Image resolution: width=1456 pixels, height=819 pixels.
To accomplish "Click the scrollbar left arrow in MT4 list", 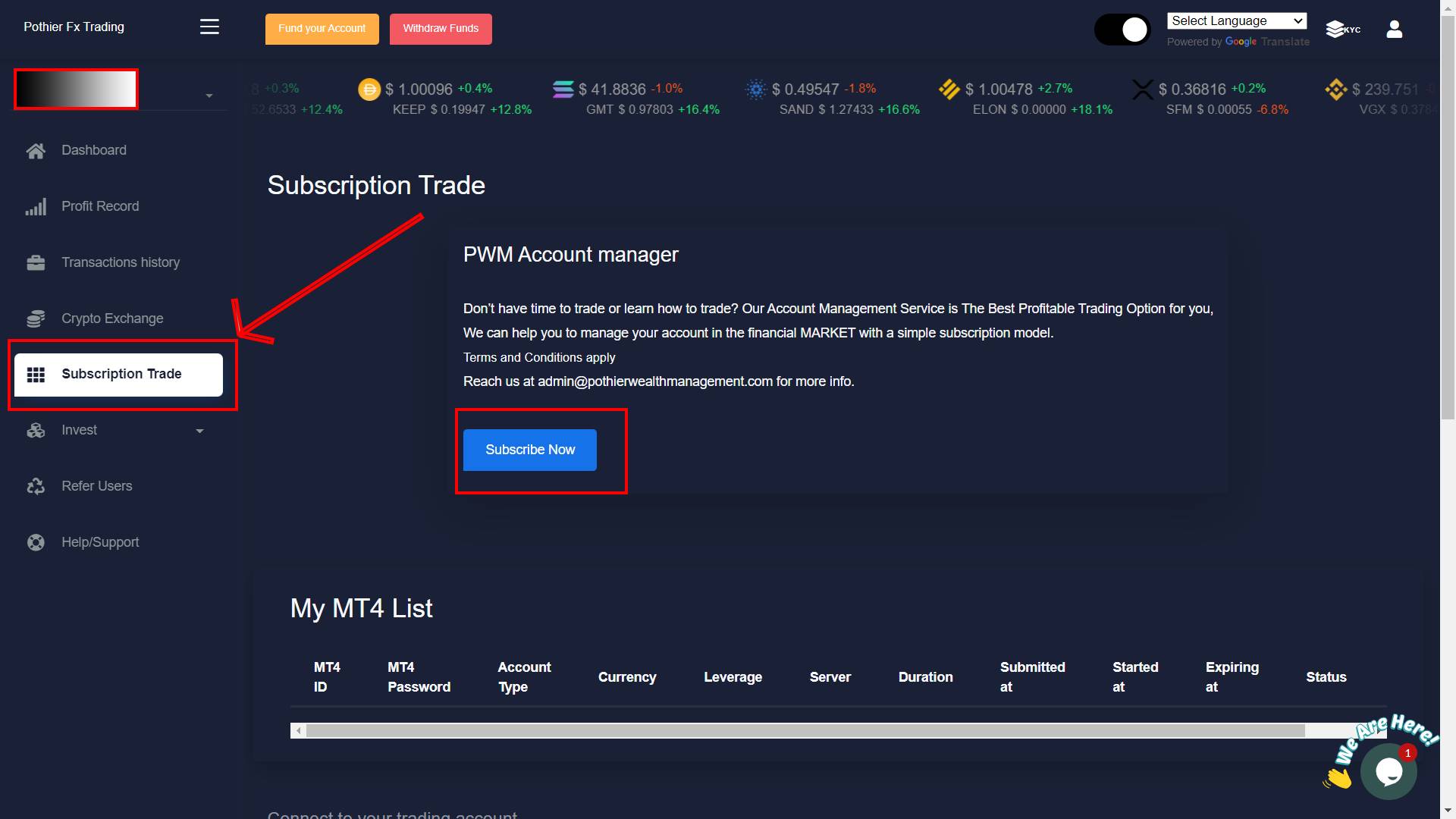I will (x=299, y=731).
